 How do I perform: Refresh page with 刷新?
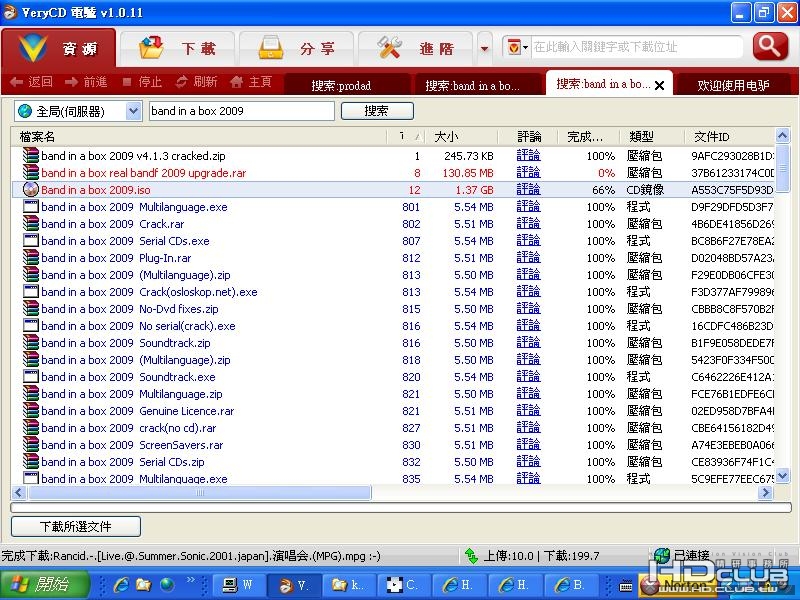196,82
